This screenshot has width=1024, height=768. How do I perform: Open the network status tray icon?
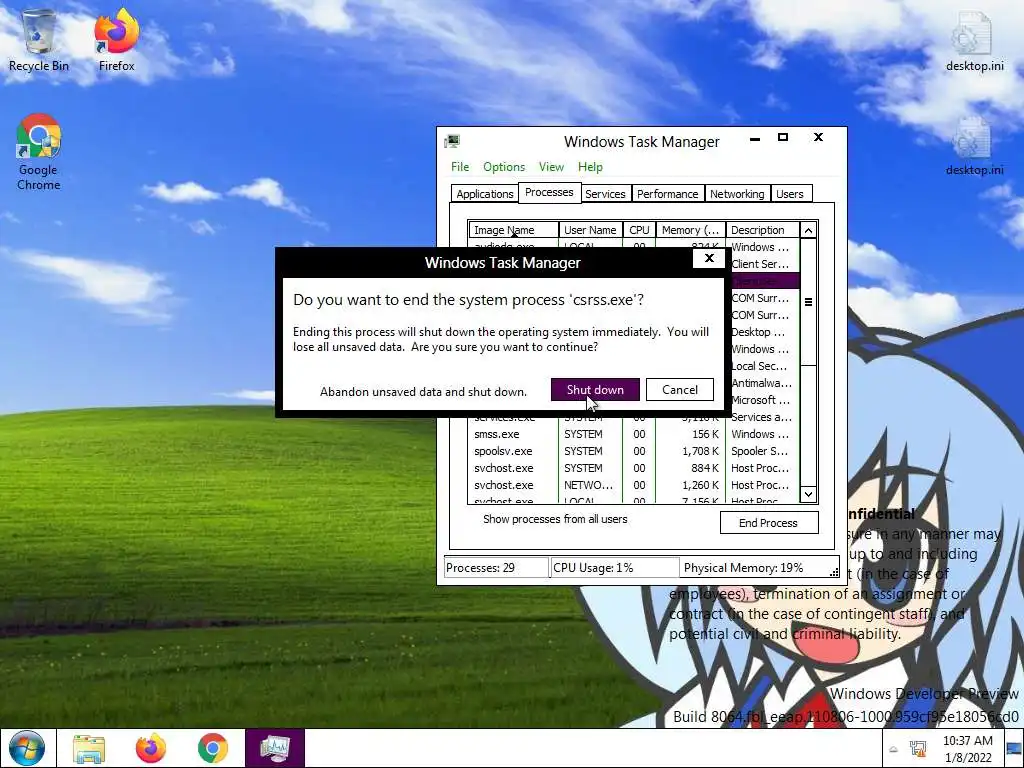(x=918, y=749)
